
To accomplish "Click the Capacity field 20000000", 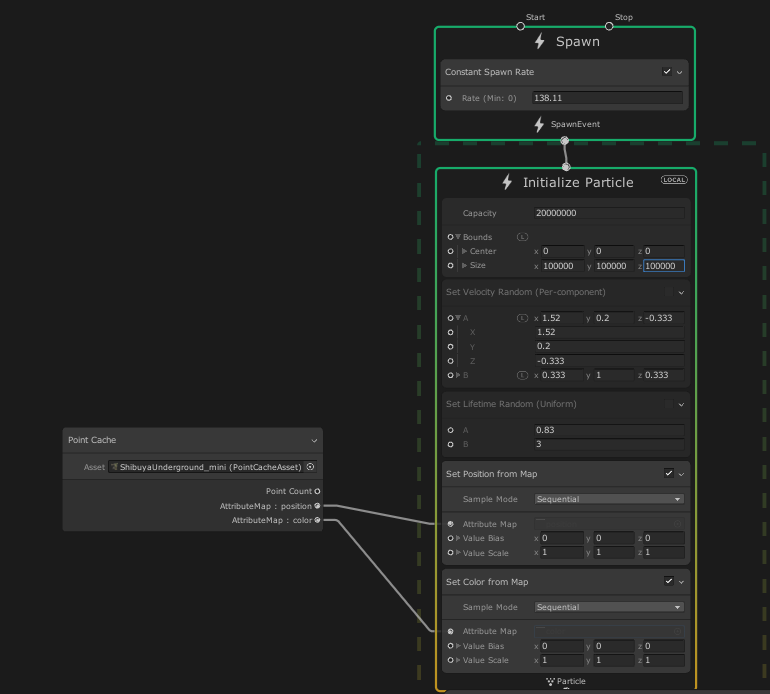I will [x=609, y=213].
